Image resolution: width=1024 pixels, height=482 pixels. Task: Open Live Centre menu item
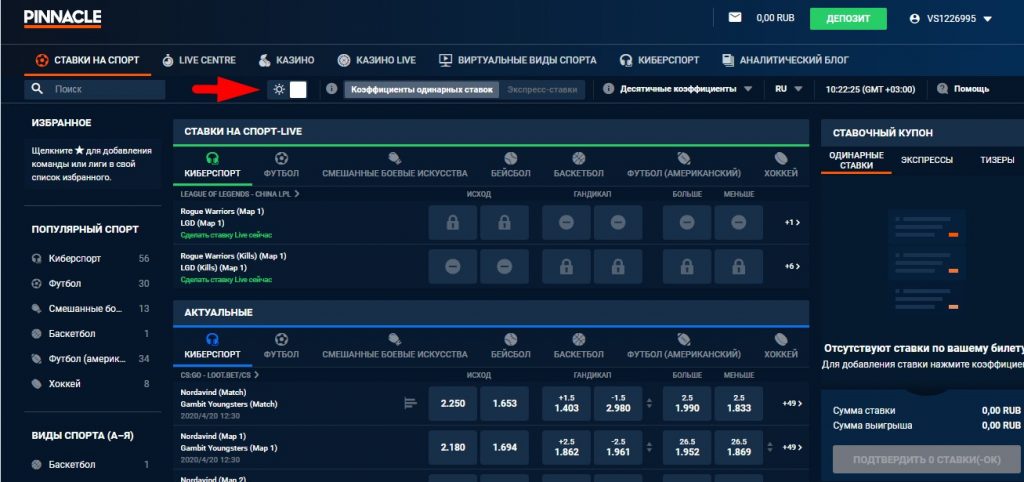tap(199, 60)
